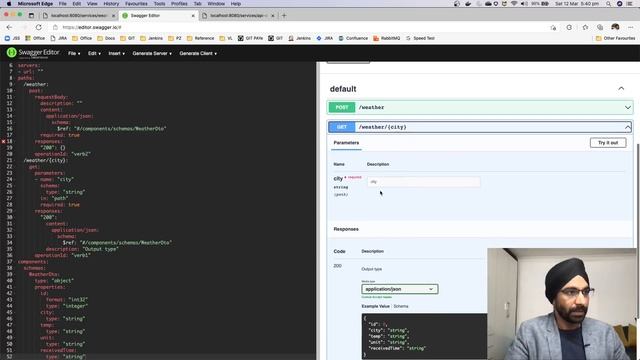The image size is (640, 360).
Task: Open the macOS Favourites menu
Action: click(x=136, y=4)
